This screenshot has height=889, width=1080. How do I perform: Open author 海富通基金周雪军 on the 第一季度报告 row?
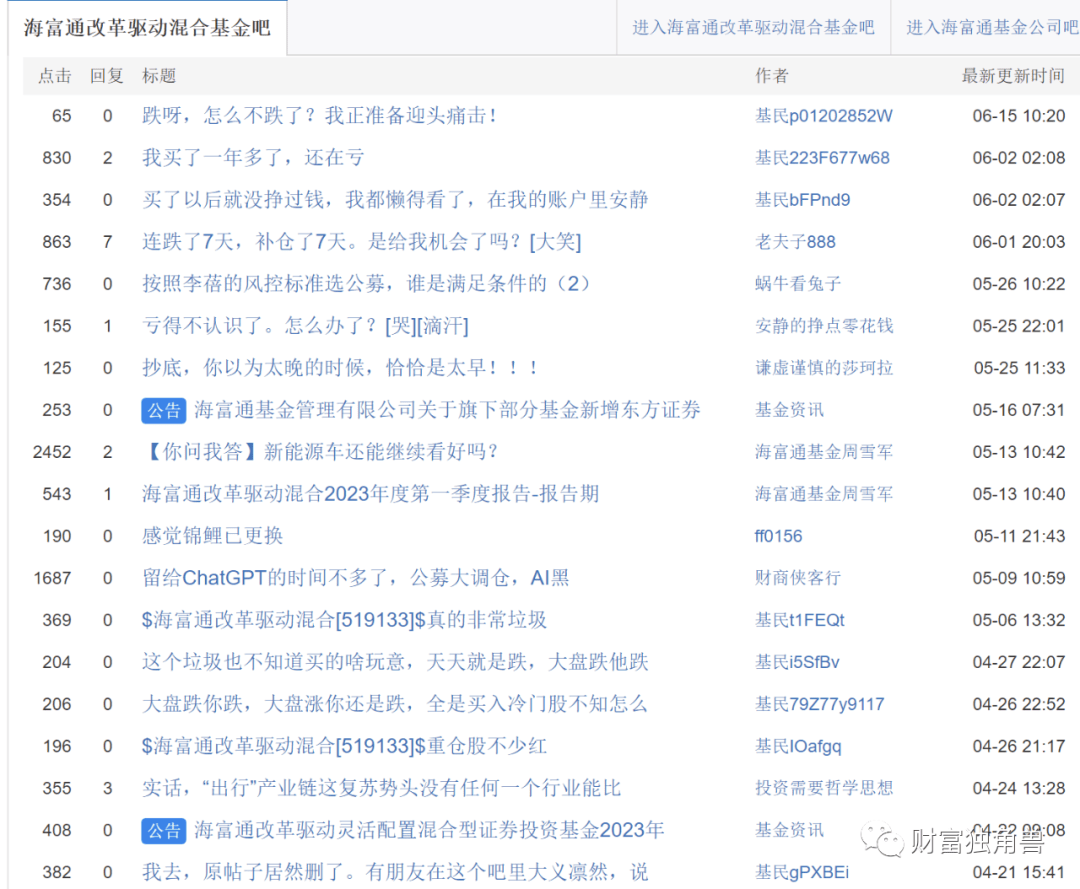(x=824, y=494)
